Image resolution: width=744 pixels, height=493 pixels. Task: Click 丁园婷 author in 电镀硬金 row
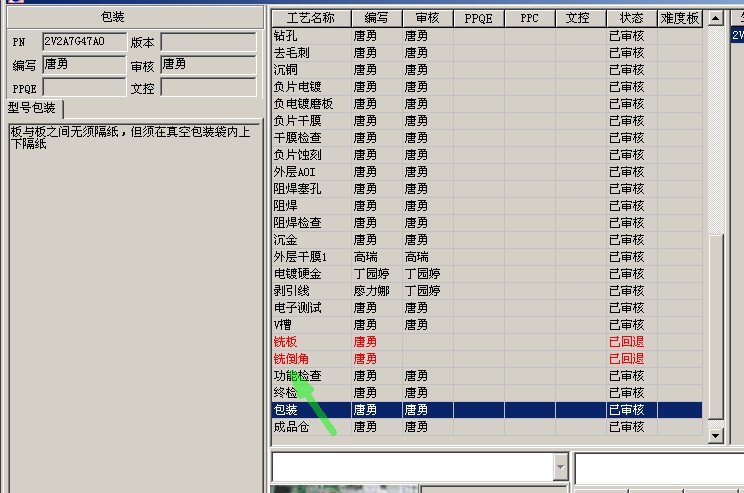(x=372, y=274)
